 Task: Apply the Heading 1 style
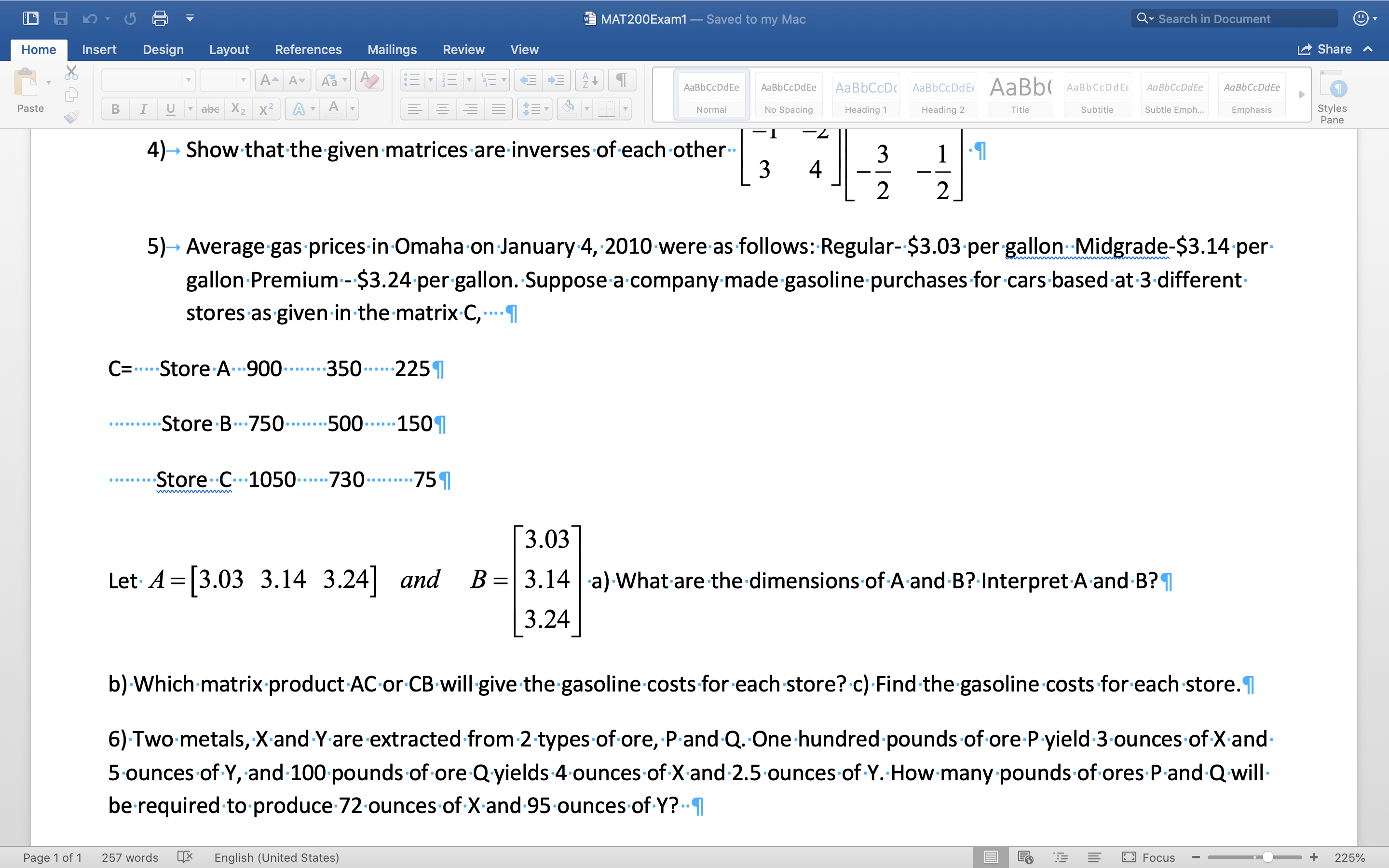[865, 95]
